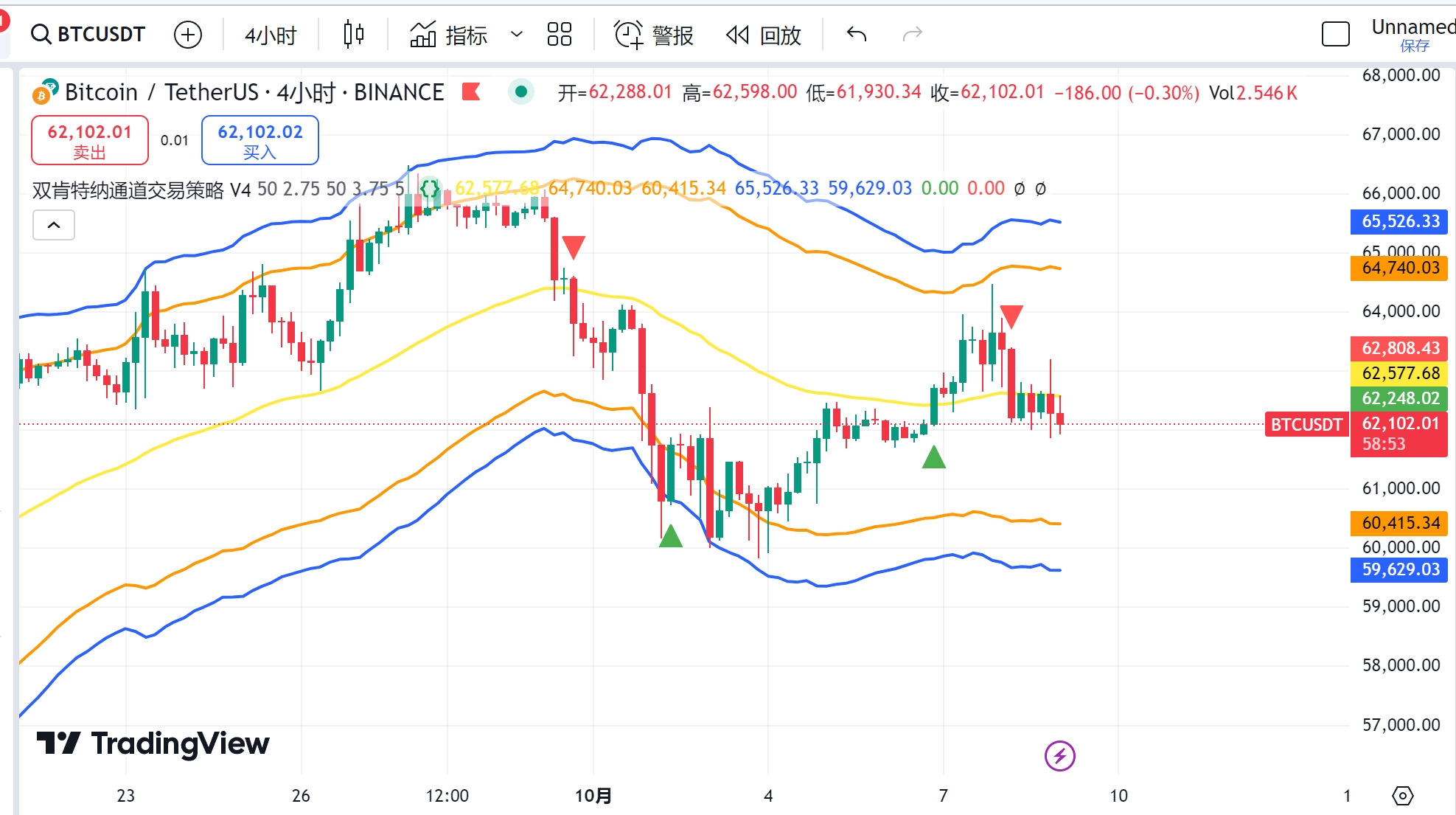Viewport: 1456px width, 815px height.
Task: Click the green market status dot
Action: point(521,91)
